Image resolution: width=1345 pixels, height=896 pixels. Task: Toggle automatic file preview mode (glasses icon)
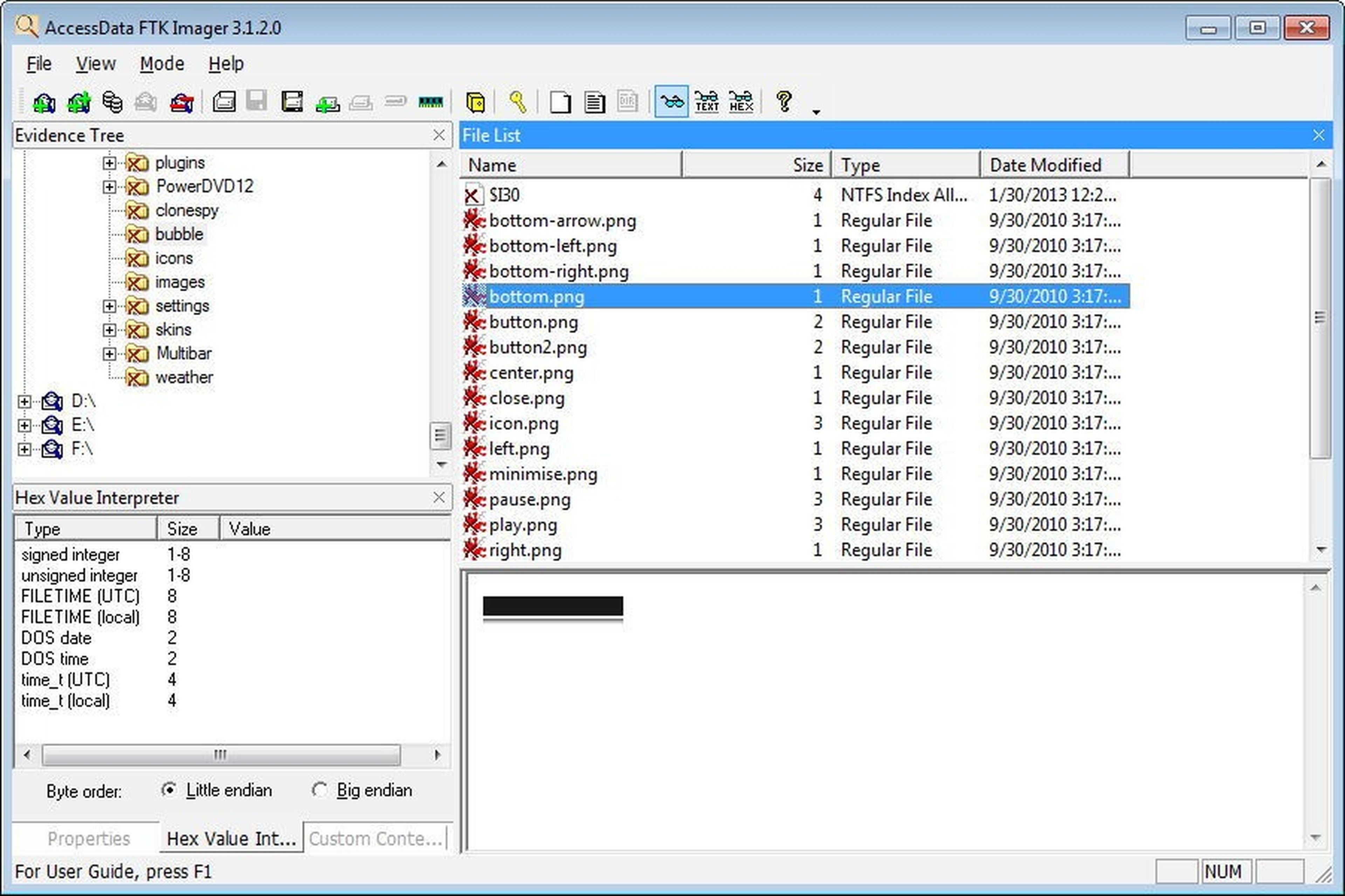671,102
